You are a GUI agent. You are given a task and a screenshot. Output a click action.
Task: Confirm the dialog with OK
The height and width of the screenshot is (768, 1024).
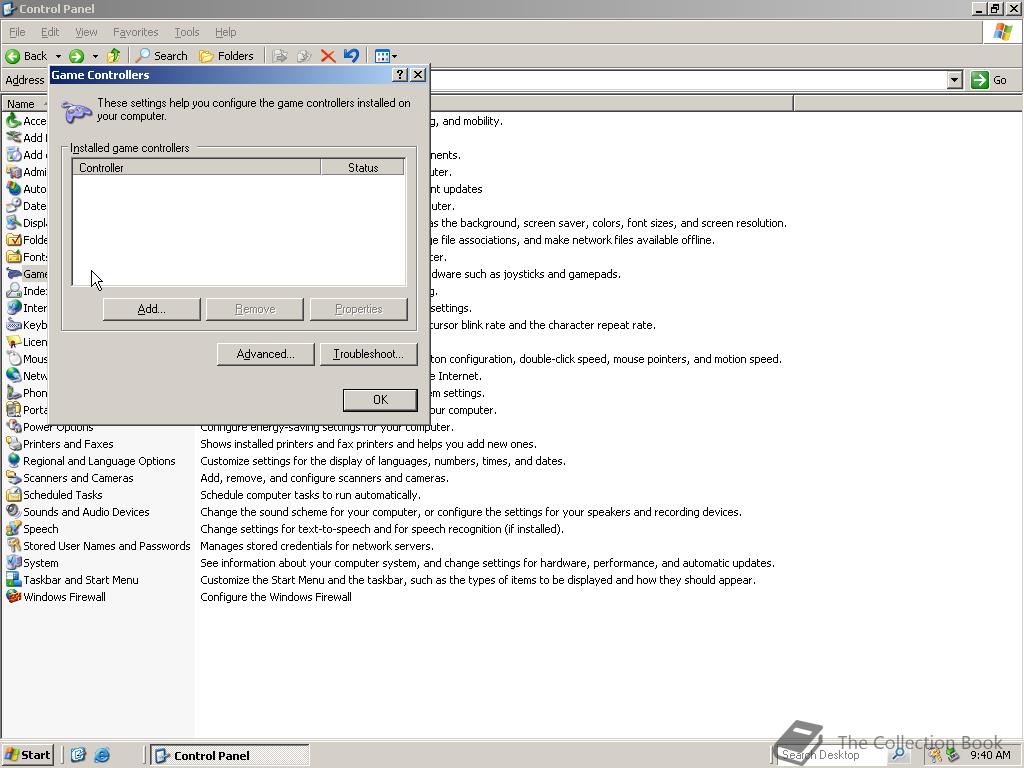click(x=380, y=400)
